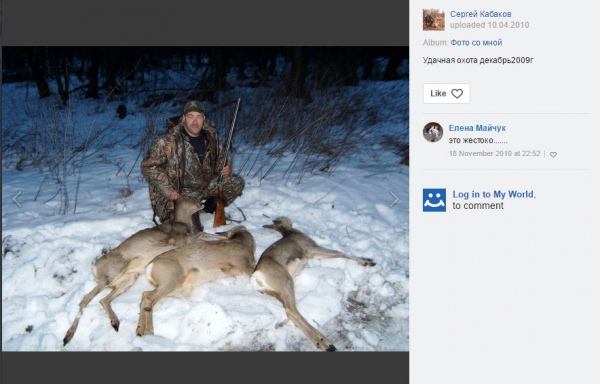Click the comment text это жестоко
Image resolution: width=600 pixels, height=384 pixels.
[x=478, y=140]
